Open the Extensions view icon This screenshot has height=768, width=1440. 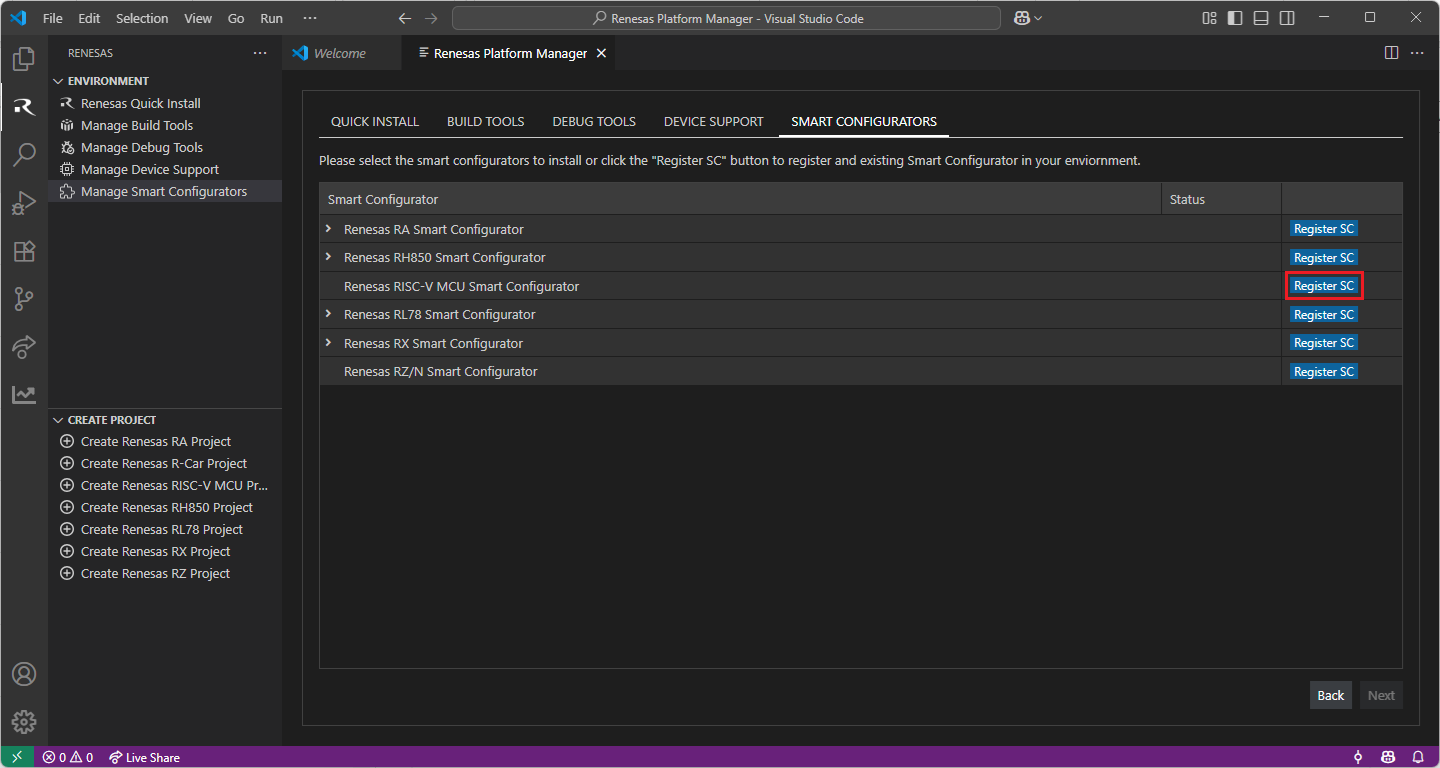[24, 251]
